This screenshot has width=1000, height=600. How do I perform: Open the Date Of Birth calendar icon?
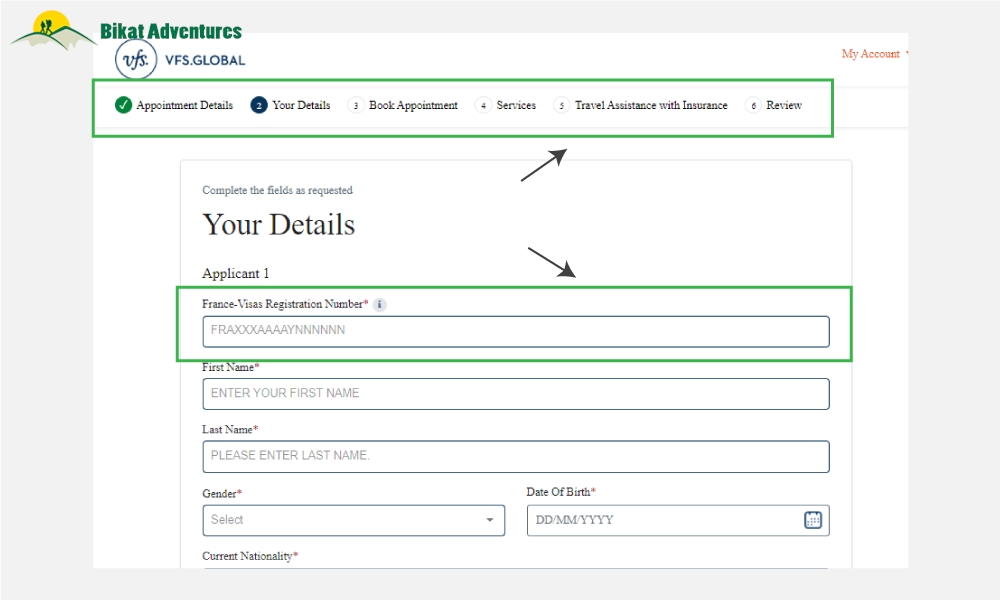pyautogui.click(x=812, y=520)
